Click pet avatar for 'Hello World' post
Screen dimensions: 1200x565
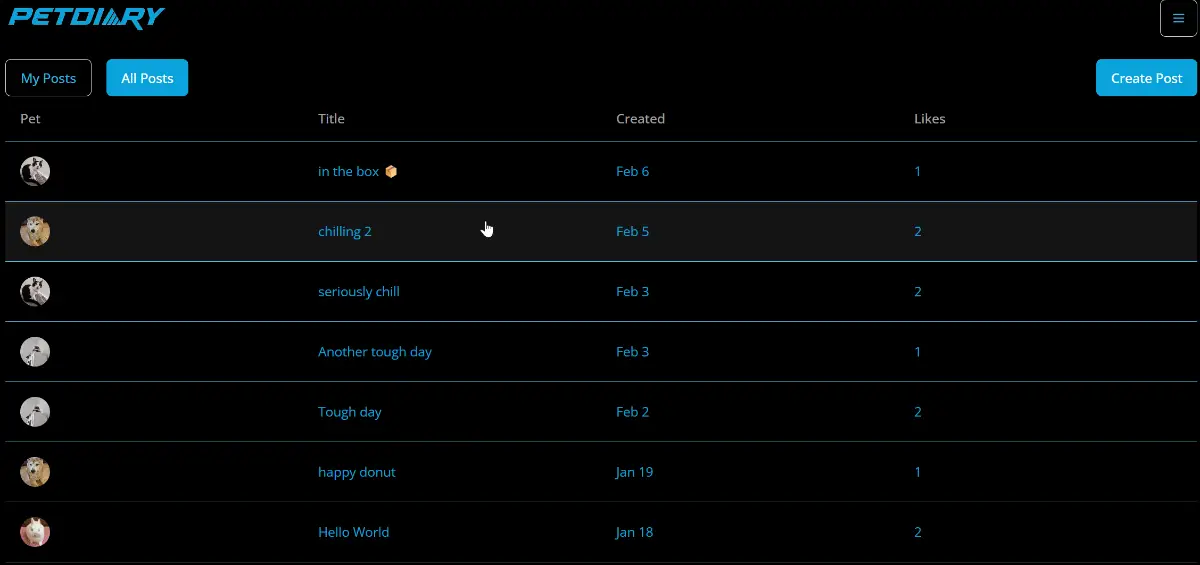click(x=35, y=532)
